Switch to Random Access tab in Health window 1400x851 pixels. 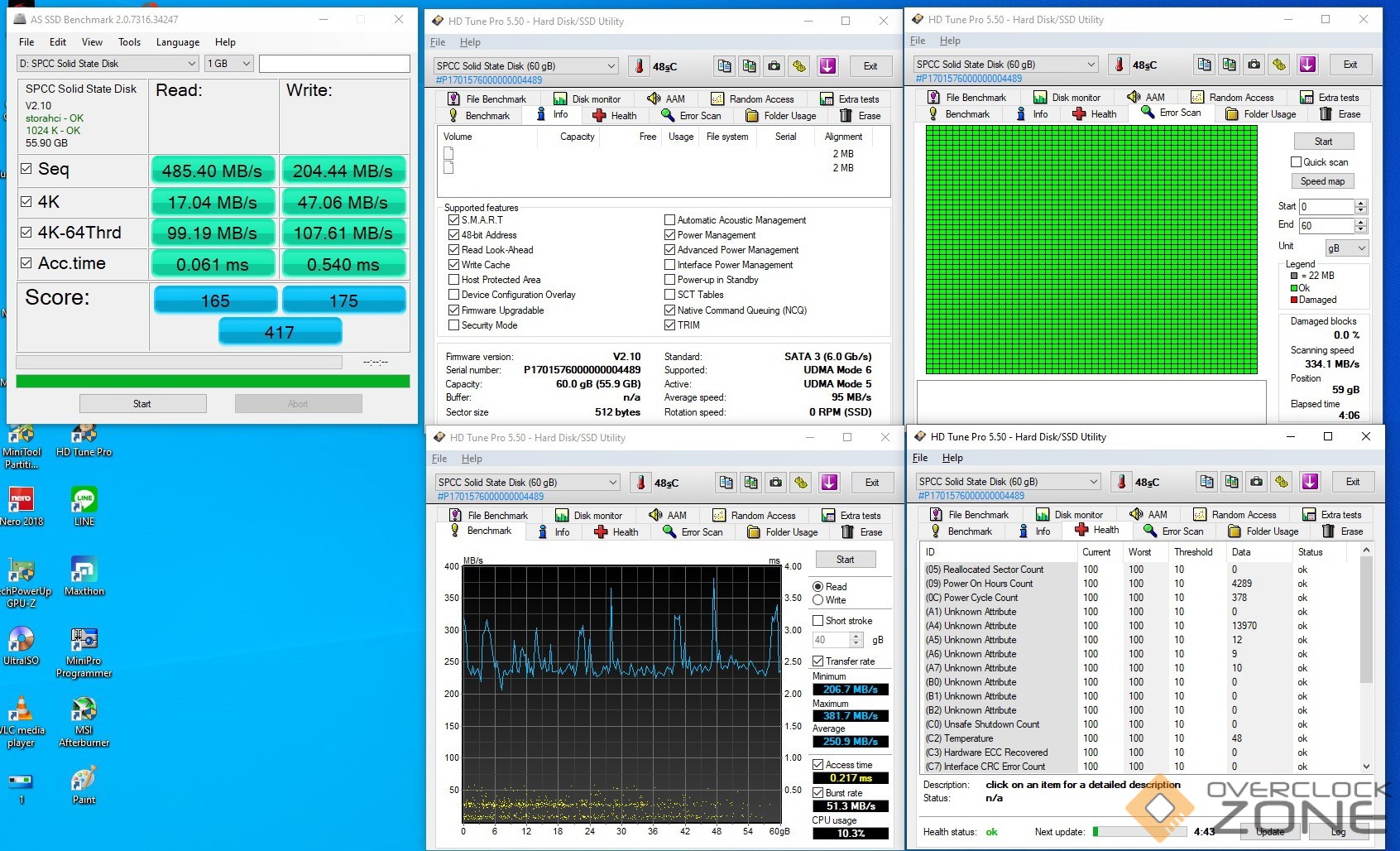tap(1235, 515)
